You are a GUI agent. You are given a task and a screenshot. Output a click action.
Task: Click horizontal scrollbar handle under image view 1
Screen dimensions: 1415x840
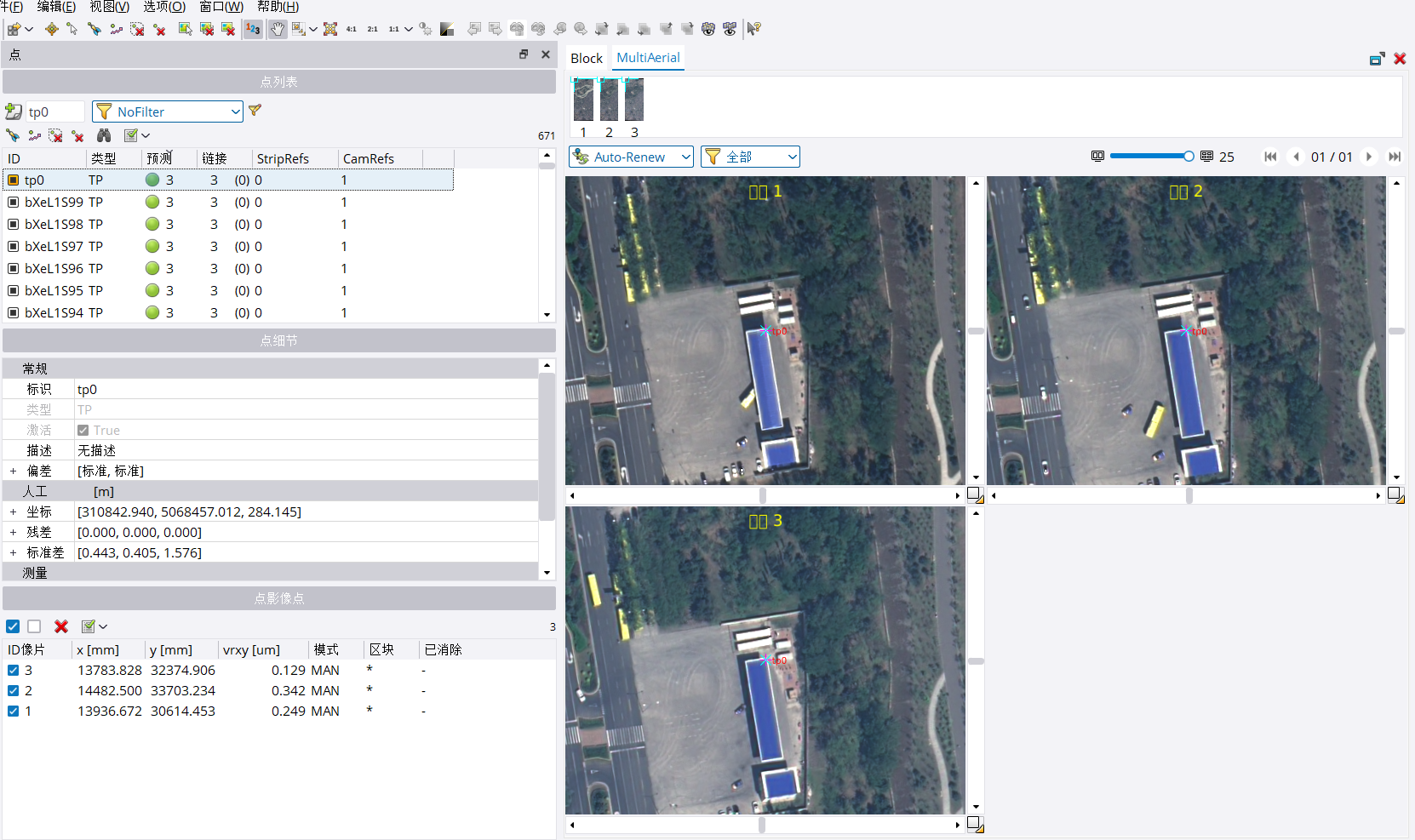pos(762,494)
